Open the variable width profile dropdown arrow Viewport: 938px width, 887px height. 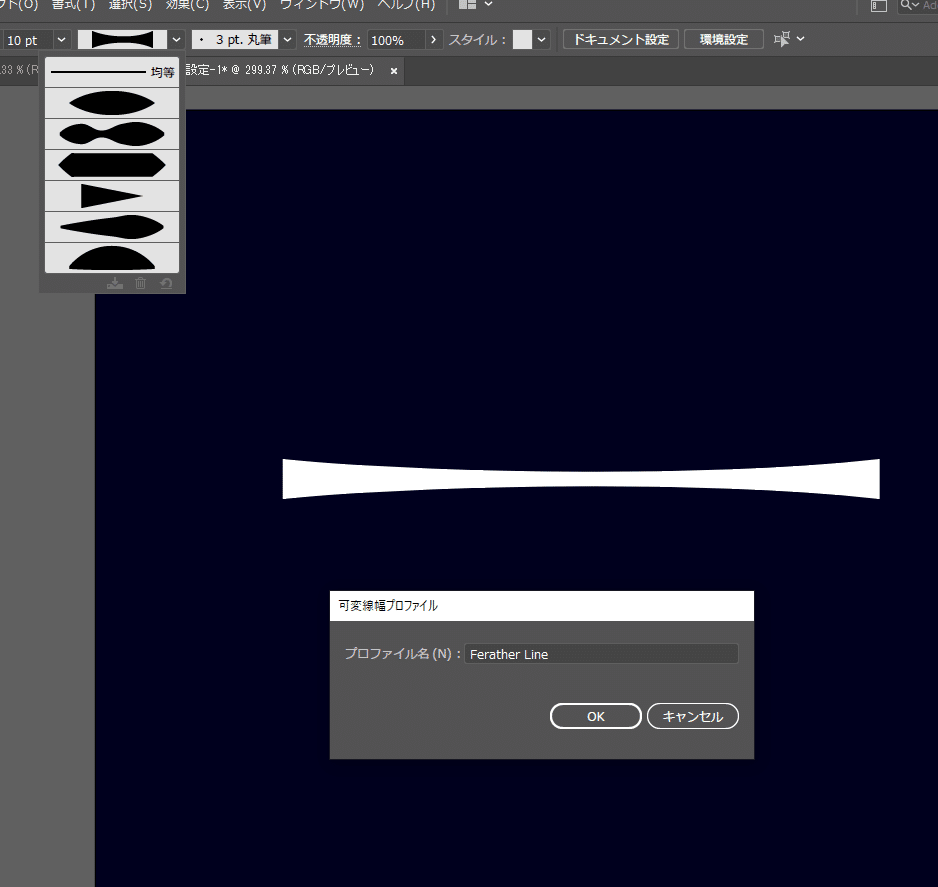176,40
